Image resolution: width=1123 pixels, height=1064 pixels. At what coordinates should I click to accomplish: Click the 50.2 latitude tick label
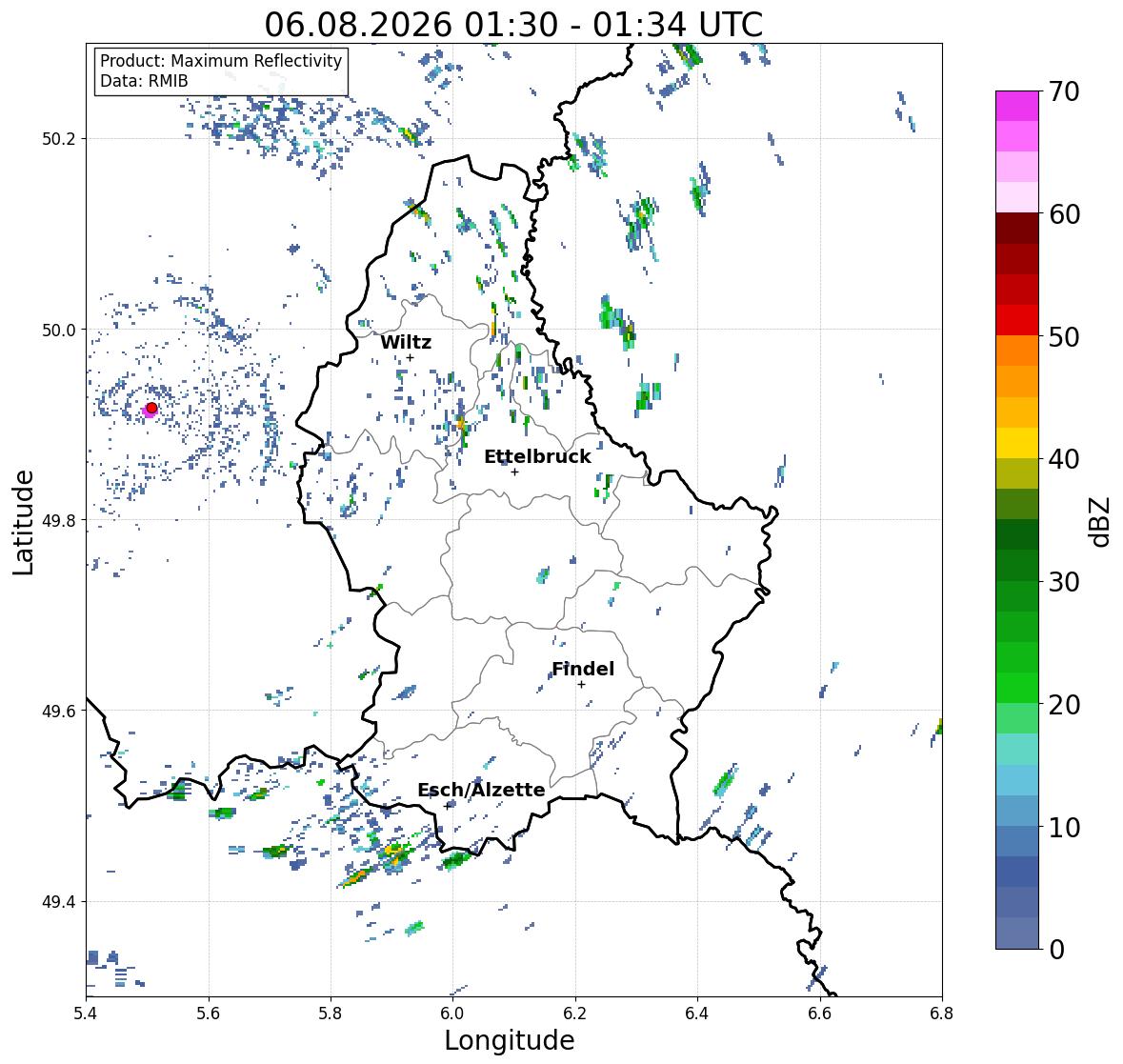pos(59,139)
